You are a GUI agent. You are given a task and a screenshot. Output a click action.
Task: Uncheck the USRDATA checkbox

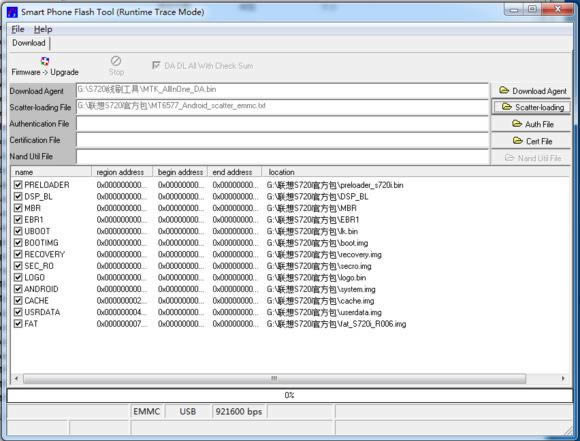(18, 312)
